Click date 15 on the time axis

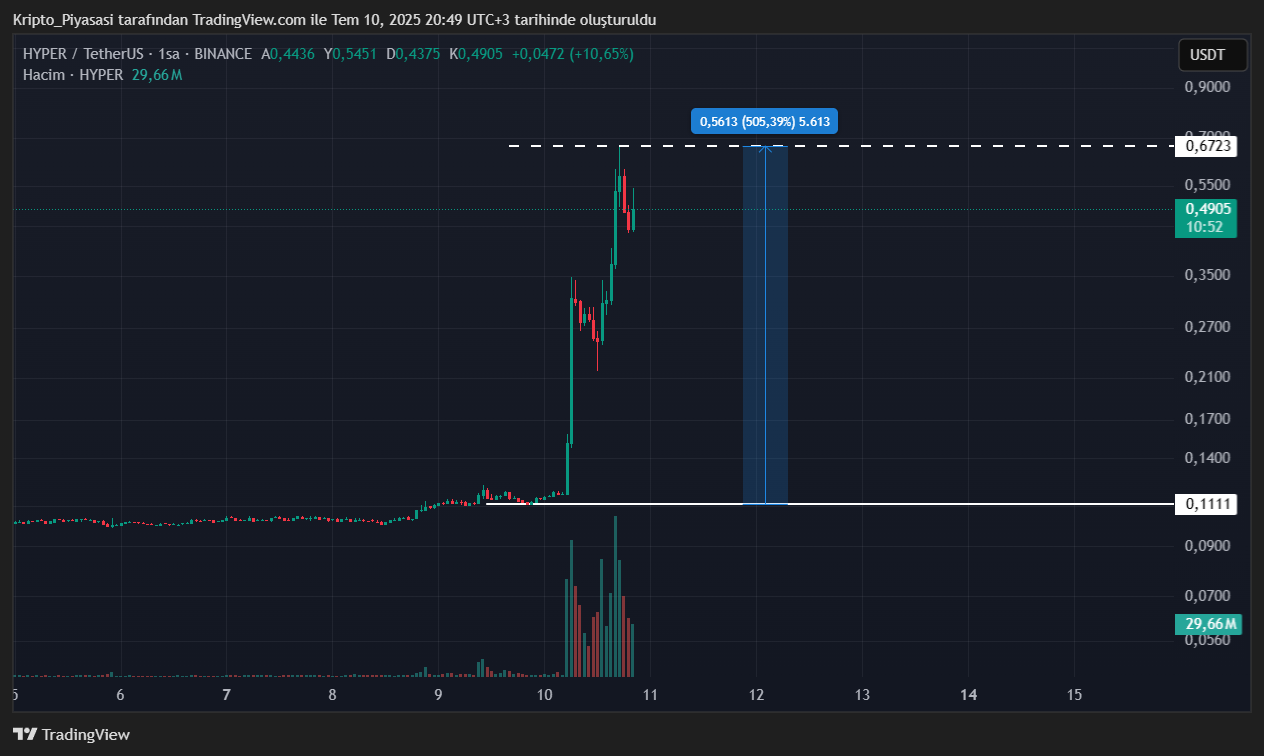pos(1075,695)
